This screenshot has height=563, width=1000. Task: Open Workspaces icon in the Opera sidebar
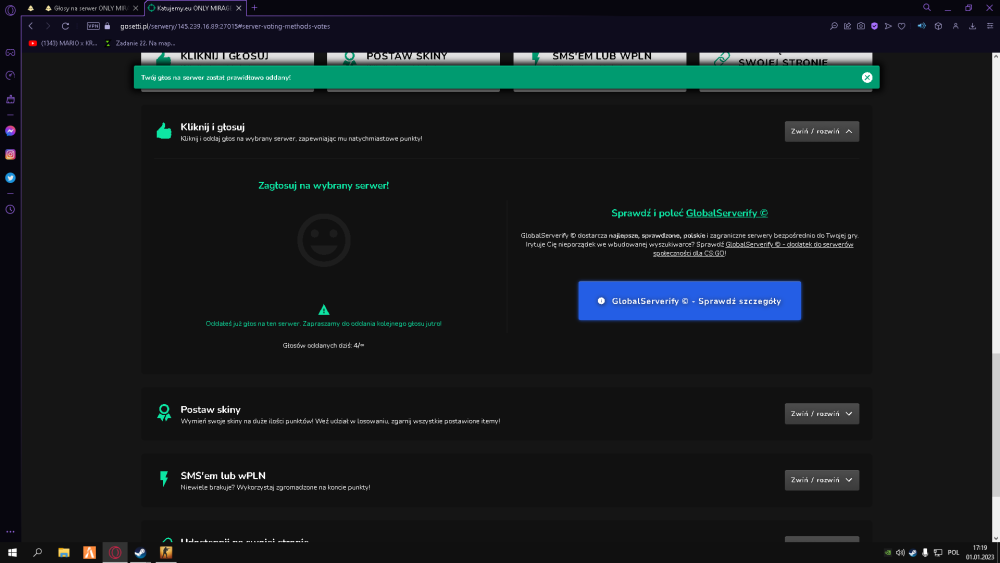click(x=10, y=53)
